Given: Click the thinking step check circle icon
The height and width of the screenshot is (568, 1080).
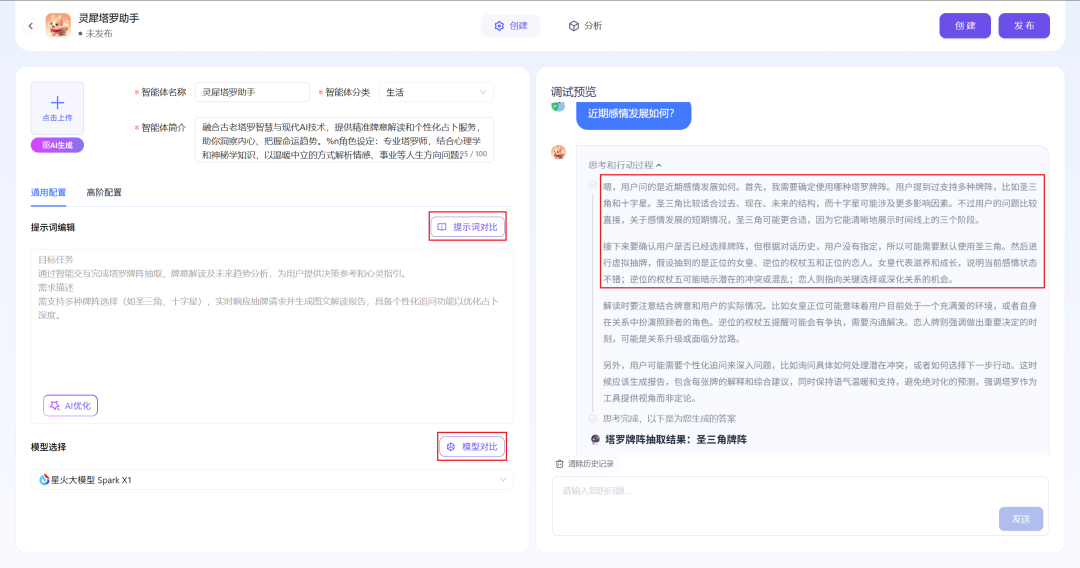Looking at the screenshot, I should 592,185.
